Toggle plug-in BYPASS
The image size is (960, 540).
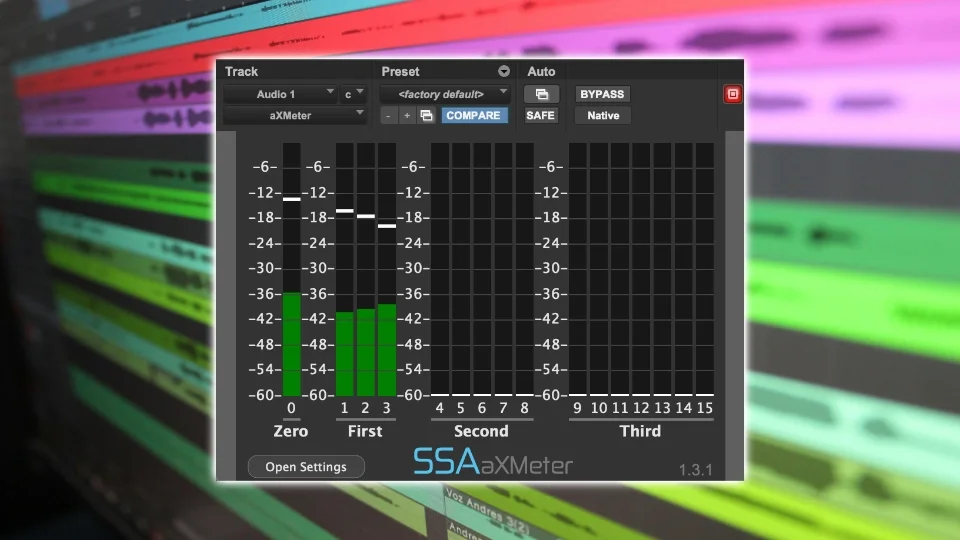(x=602, y=94)
